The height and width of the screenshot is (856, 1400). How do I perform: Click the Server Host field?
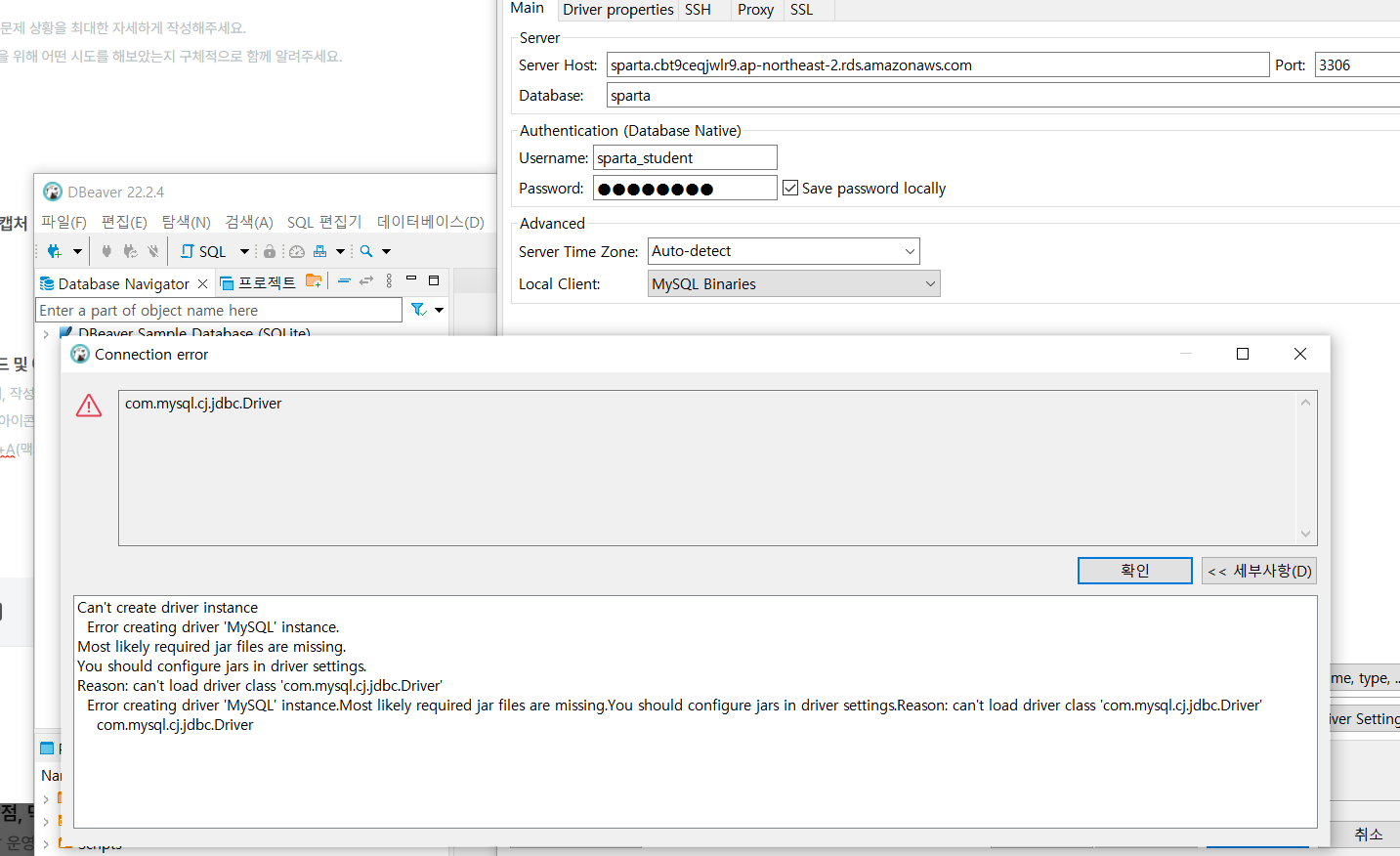point(938,64)
